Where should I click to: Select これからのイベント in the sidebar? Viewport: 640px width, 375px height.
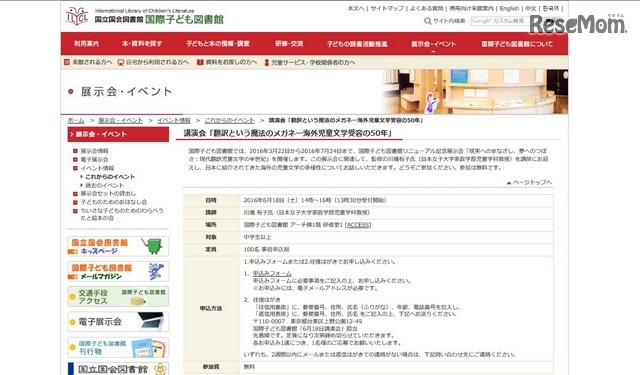[x=110, y=177]
